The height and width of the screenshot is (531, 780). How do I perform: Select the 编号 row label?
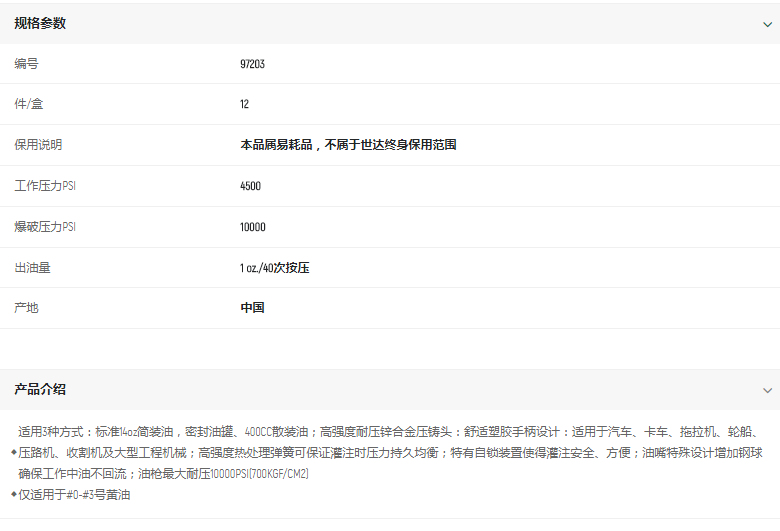[26, 64]
